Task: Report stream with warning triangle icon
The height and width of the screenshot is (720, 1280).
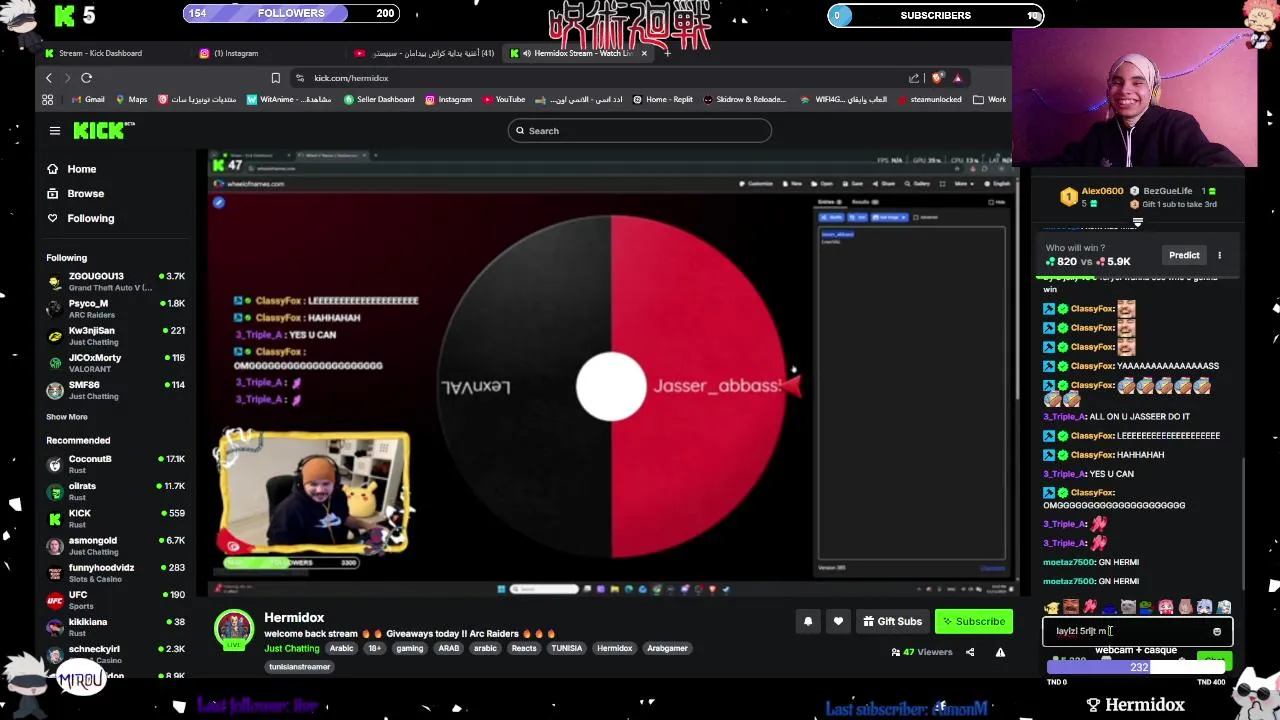Action: pyautogui.click(x=1000, y=653)
